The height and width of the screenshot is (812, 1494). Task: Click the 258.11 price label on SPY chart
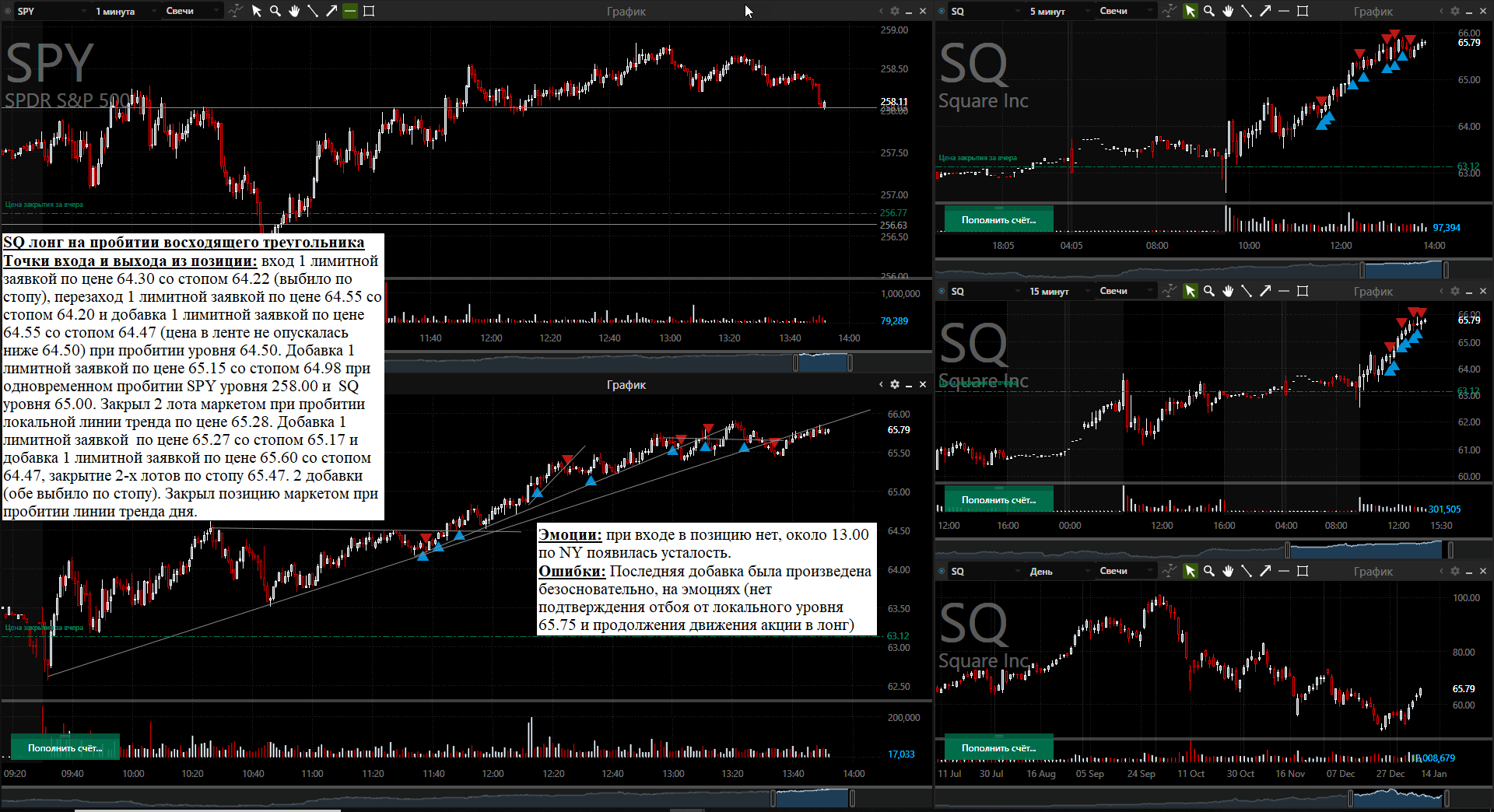894,101
